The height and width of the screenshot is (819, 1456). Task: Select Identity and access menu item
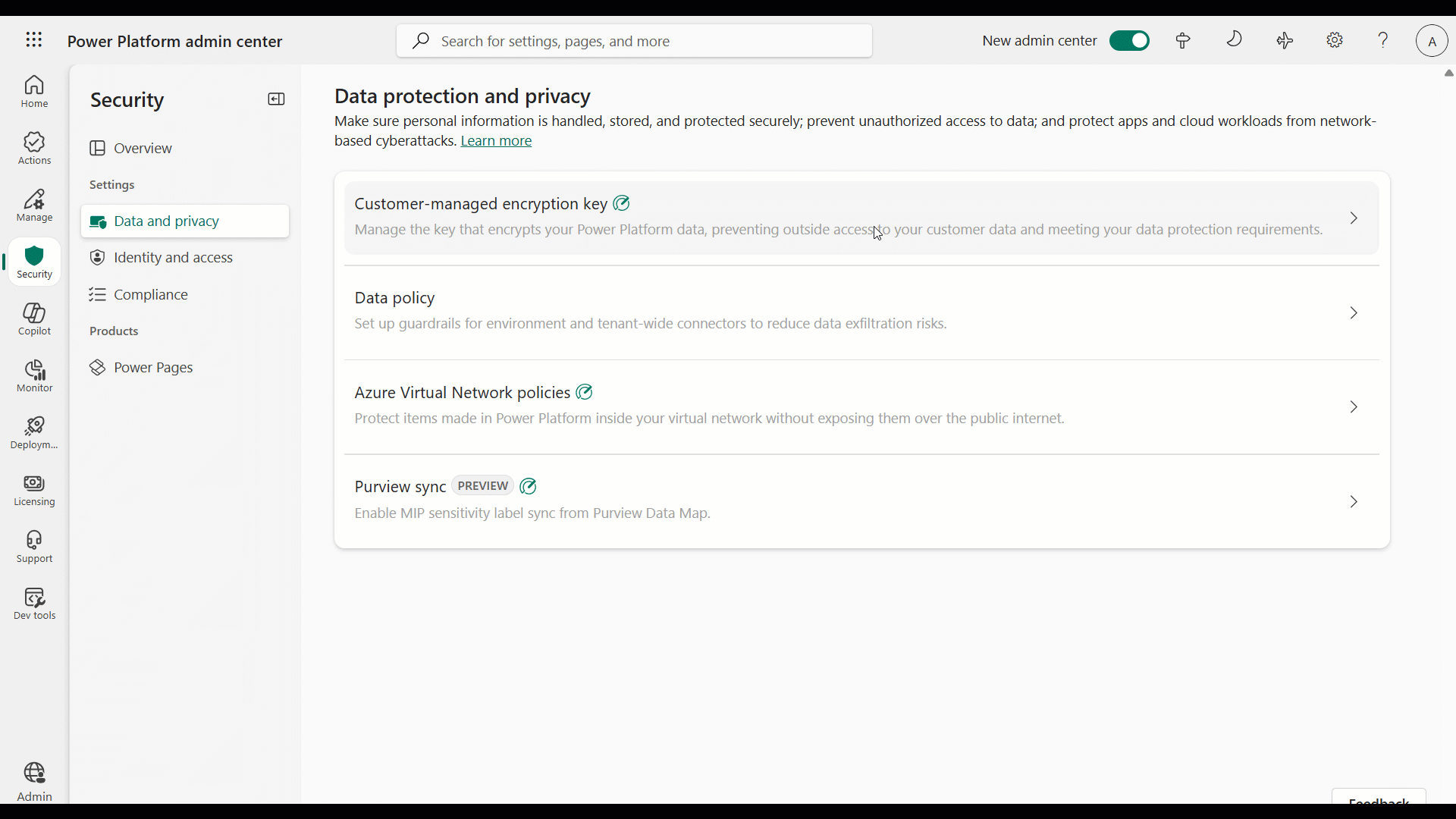(174, 258)
